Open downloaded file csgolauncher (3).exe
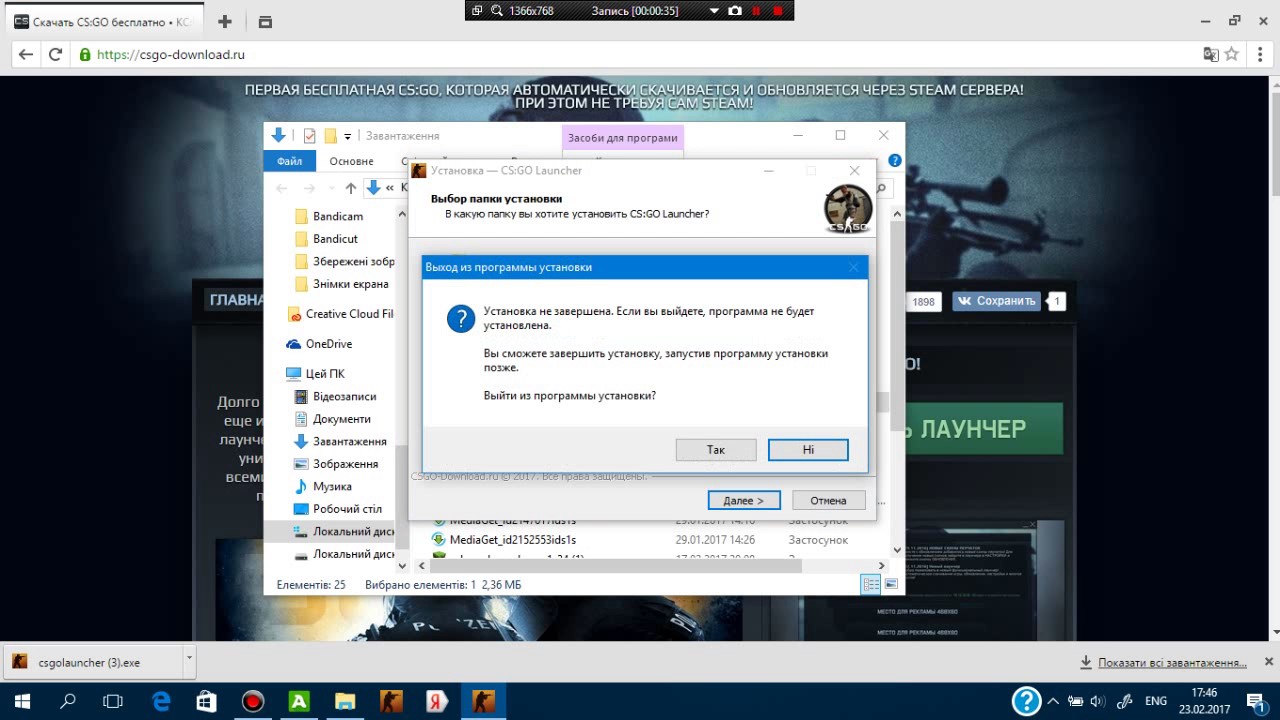 90,662
